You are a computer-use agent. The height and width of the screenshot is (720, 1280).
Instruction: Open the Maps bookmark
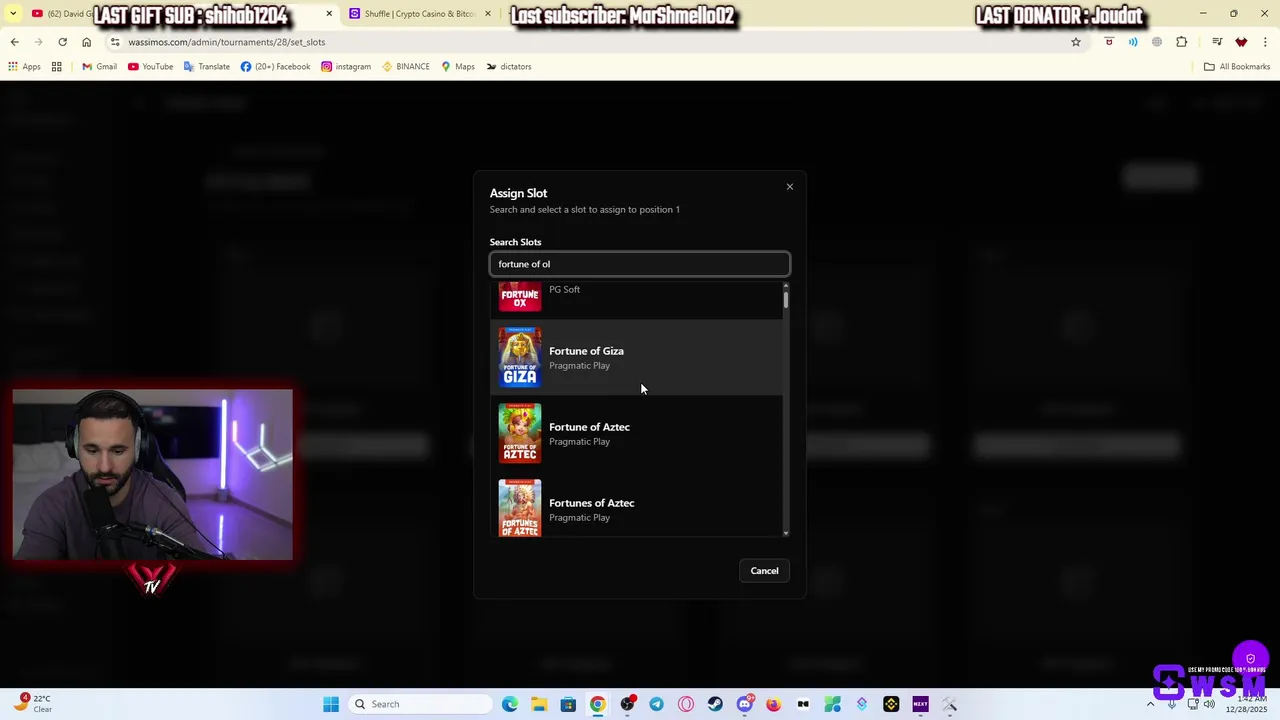pos(458,67)
